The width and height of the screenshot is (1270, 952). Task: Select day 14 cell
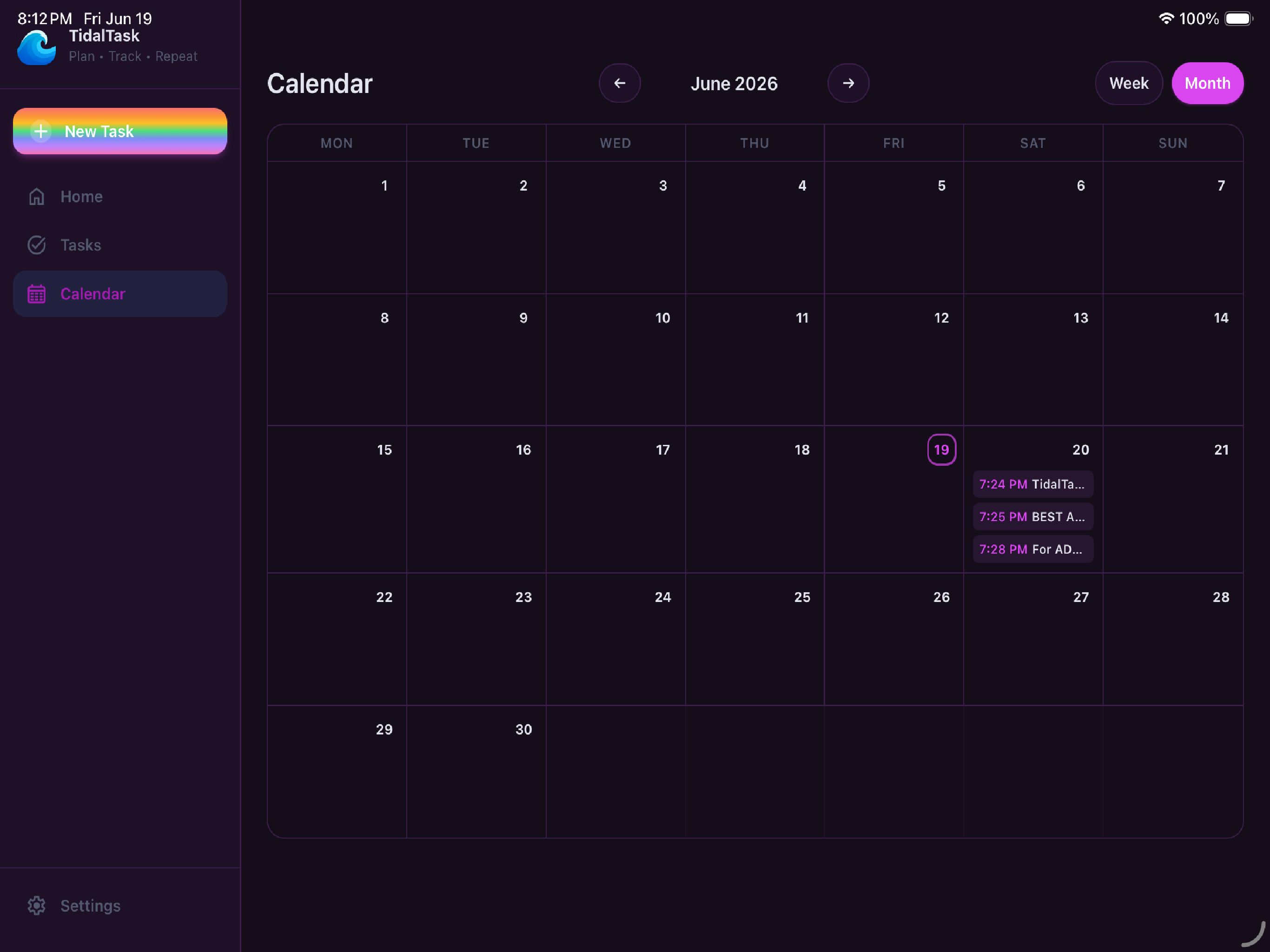(x=1173, y=359)
